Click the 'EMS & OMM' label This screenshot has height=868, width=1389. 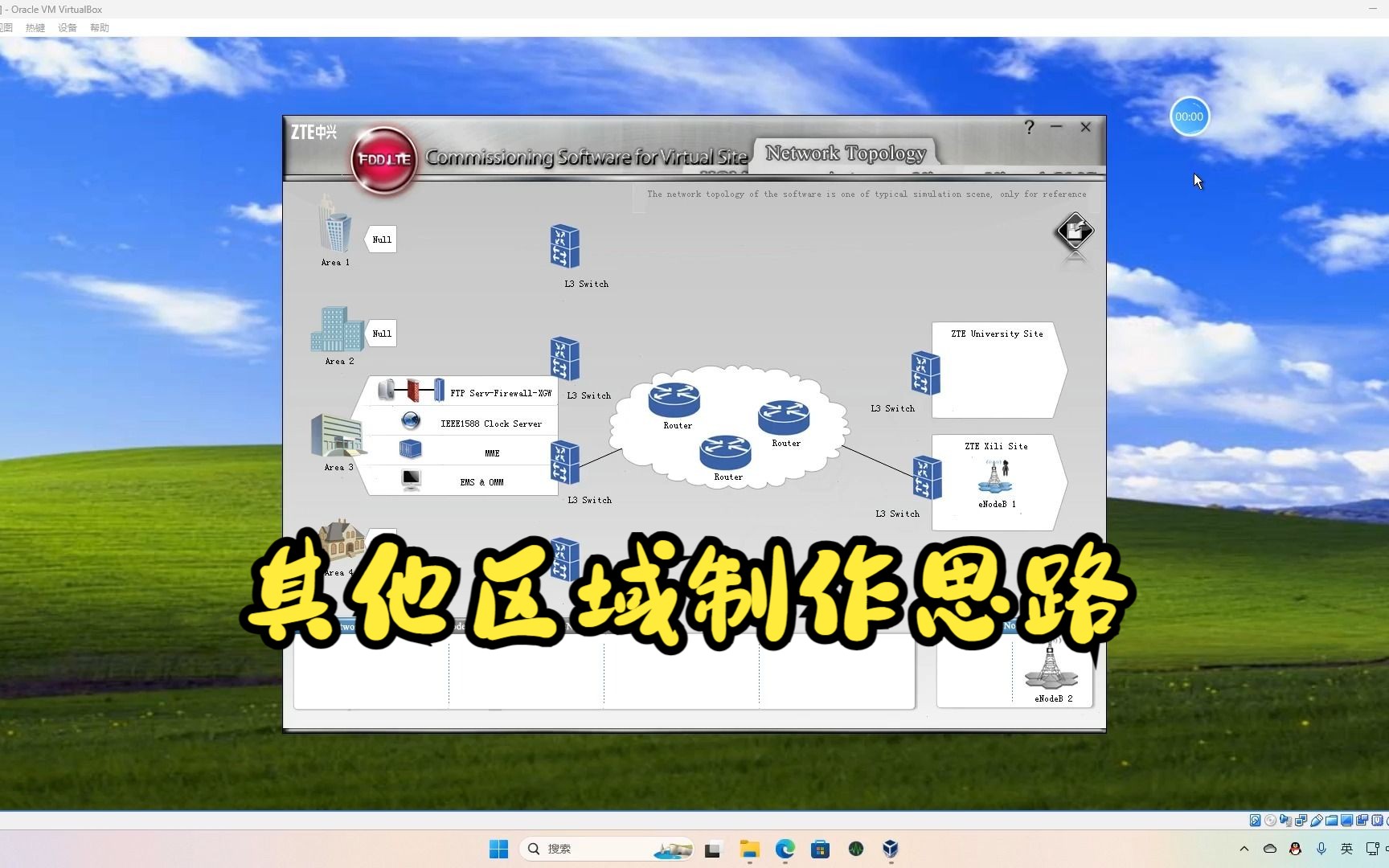tap(481, 482)
